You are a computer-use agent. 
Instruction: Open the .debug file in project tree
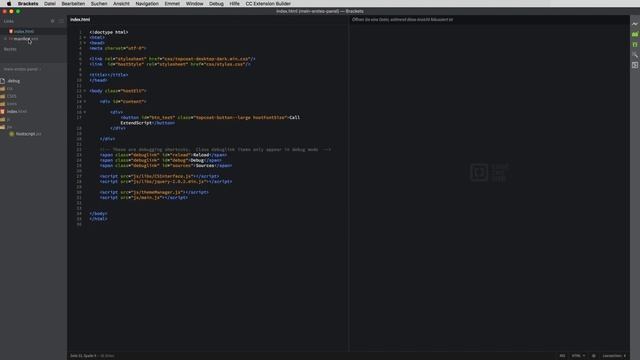click(x=13, y=81)
